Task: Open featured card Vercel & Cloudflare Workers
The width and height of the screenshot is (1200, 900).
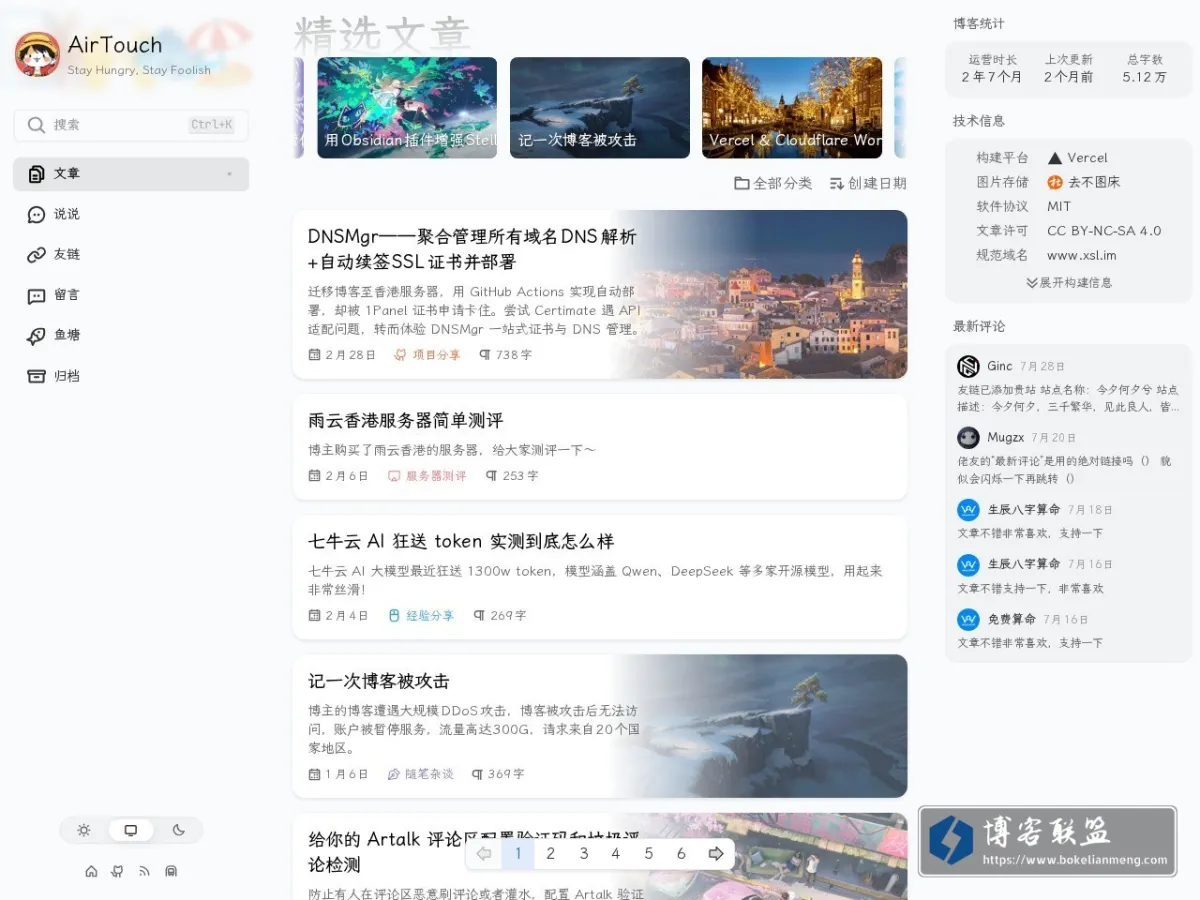Action: [x=792, y=107]
